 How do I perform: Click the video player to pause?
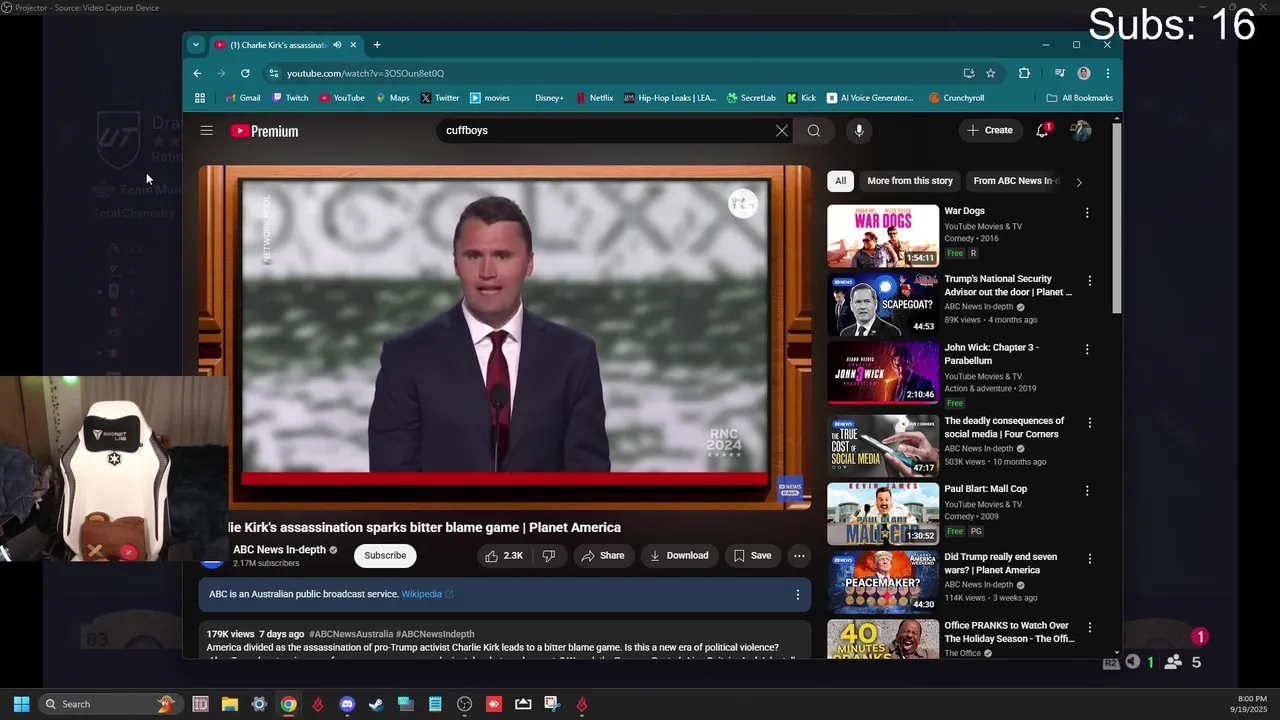505,337
